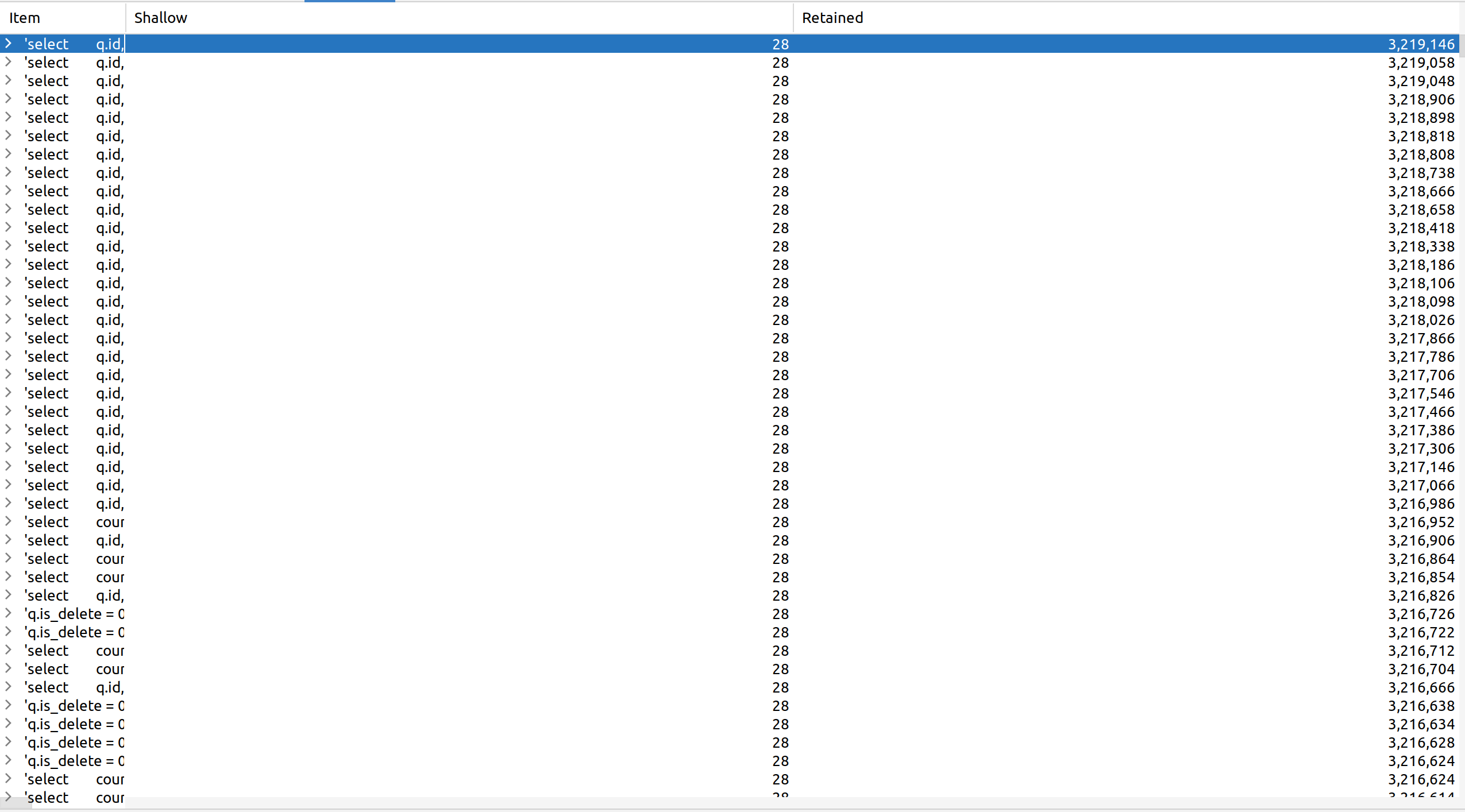The image size is (1465, 812).
Task: Expand the row retaining 3,218,666 bytes
Action: pos(9,191)
